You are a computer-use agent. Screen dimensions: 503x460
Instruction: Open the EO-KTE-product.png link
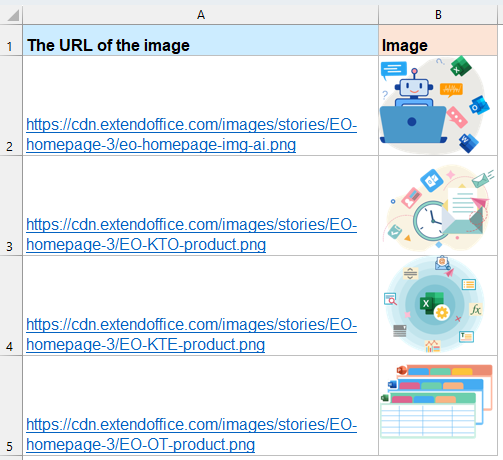191,335
